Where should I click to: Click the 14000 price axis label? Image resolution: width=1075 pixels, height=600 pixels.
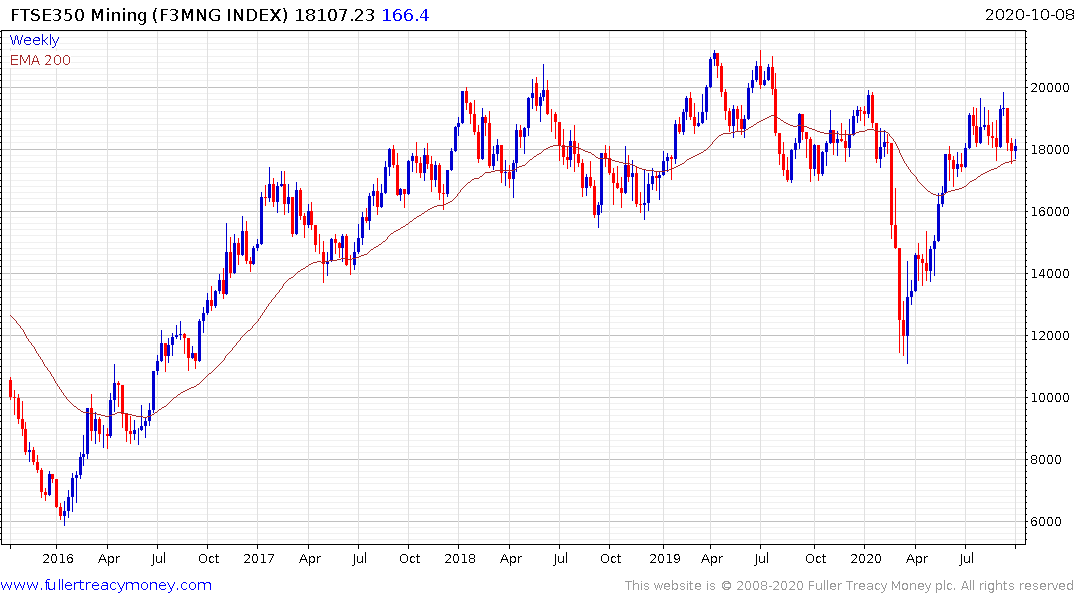[x=1050, y=274]
